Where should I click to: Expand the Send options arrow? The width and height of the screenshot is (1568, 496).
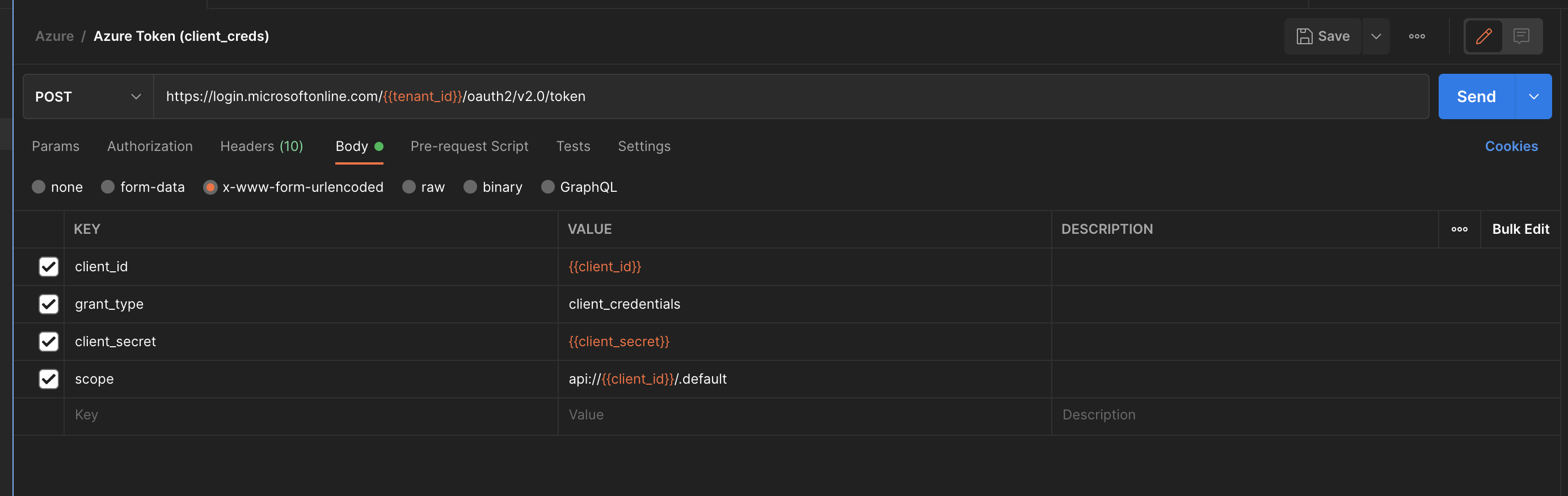click(x=1533, y=97)
